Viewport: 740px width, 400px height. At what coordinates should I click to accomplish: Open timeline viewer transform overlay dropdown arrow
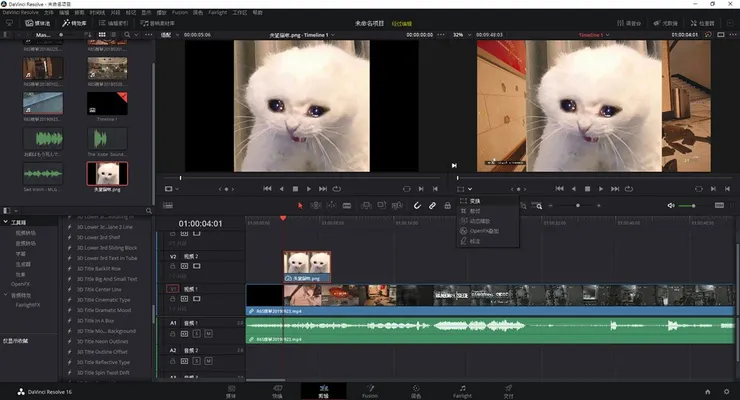point(470,189)
